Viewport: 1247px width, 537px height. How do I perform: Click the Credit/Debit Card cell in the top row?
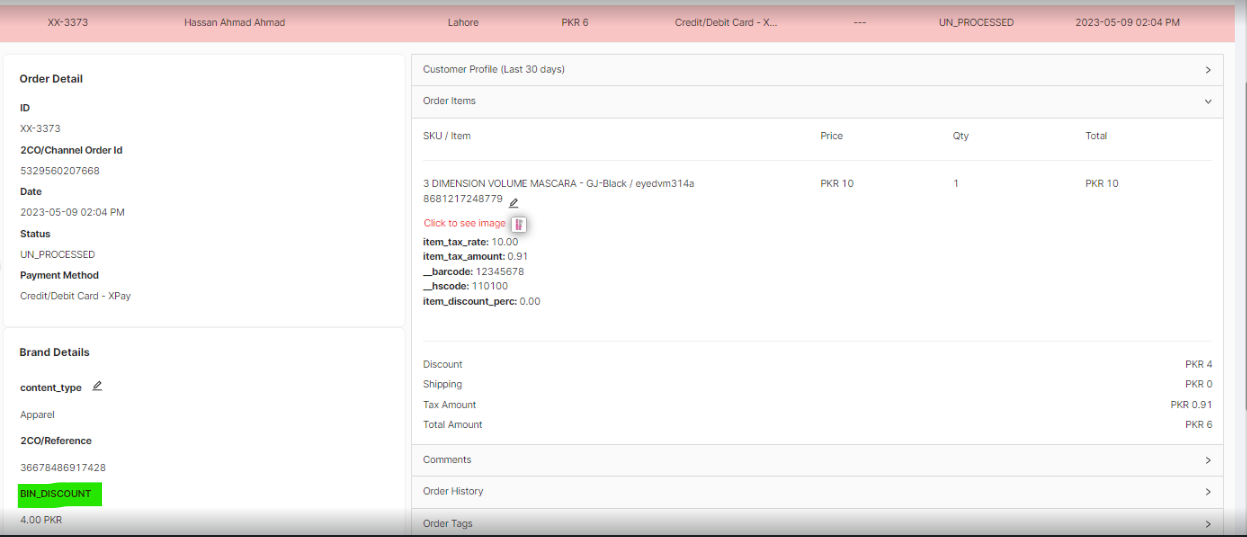(725, 22)
